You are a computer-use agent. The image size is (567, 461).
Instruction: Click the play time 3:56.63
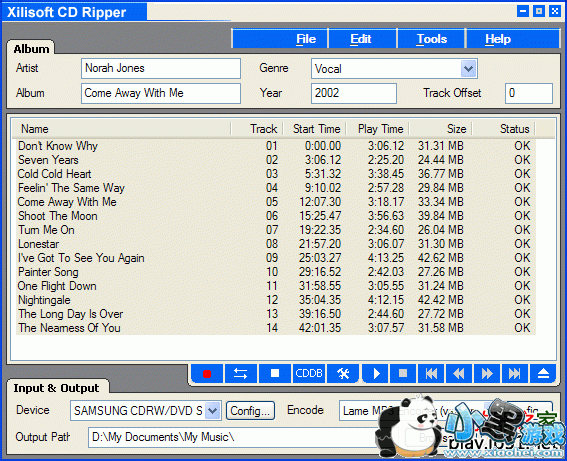386,216
